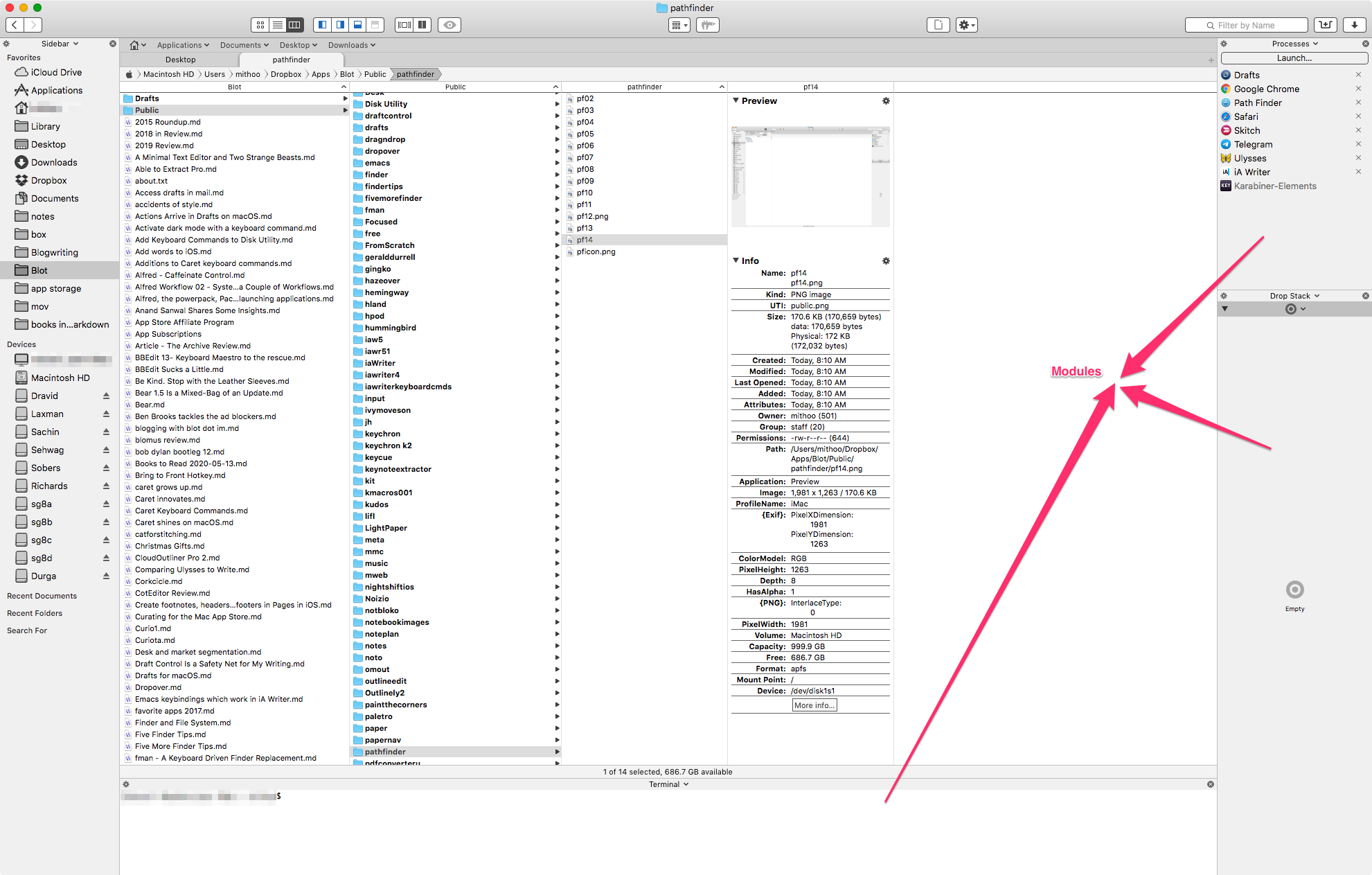Click the pf14 preview thumbnail
Screen dimensions: 1372x875
(810, 176)
